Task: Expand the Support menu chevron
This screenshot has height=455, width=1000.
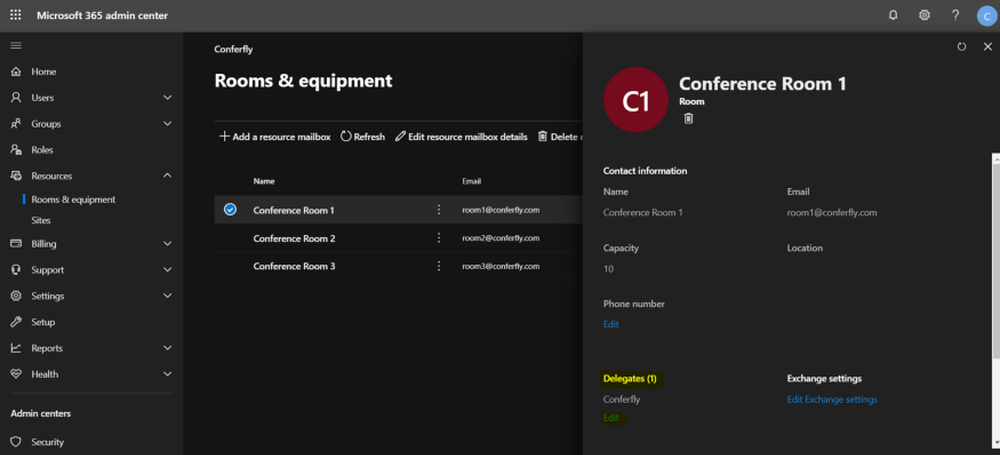Action: point(167,270)
